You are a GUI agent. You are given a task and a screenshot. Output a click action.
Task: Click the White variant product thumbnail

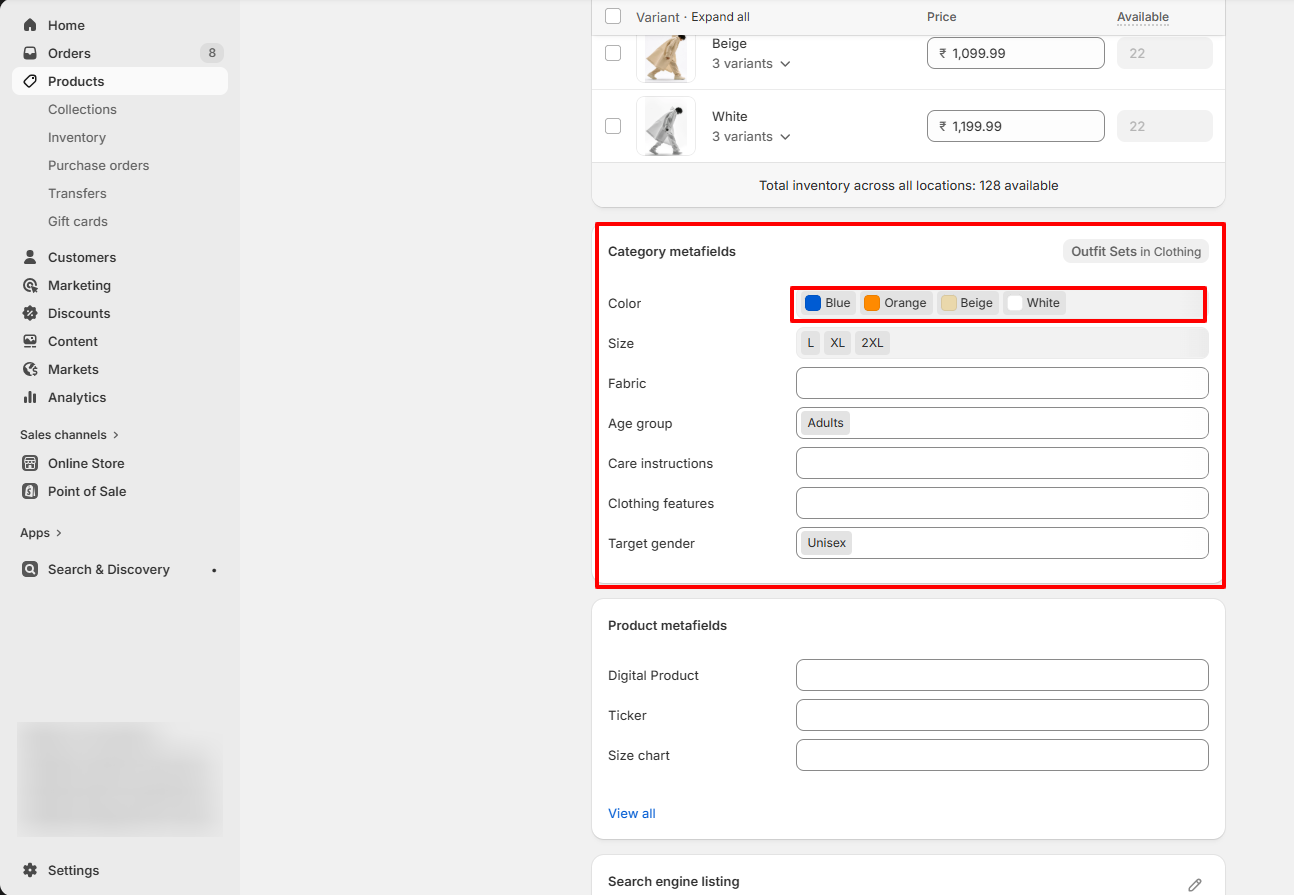[x=666, y=126]
